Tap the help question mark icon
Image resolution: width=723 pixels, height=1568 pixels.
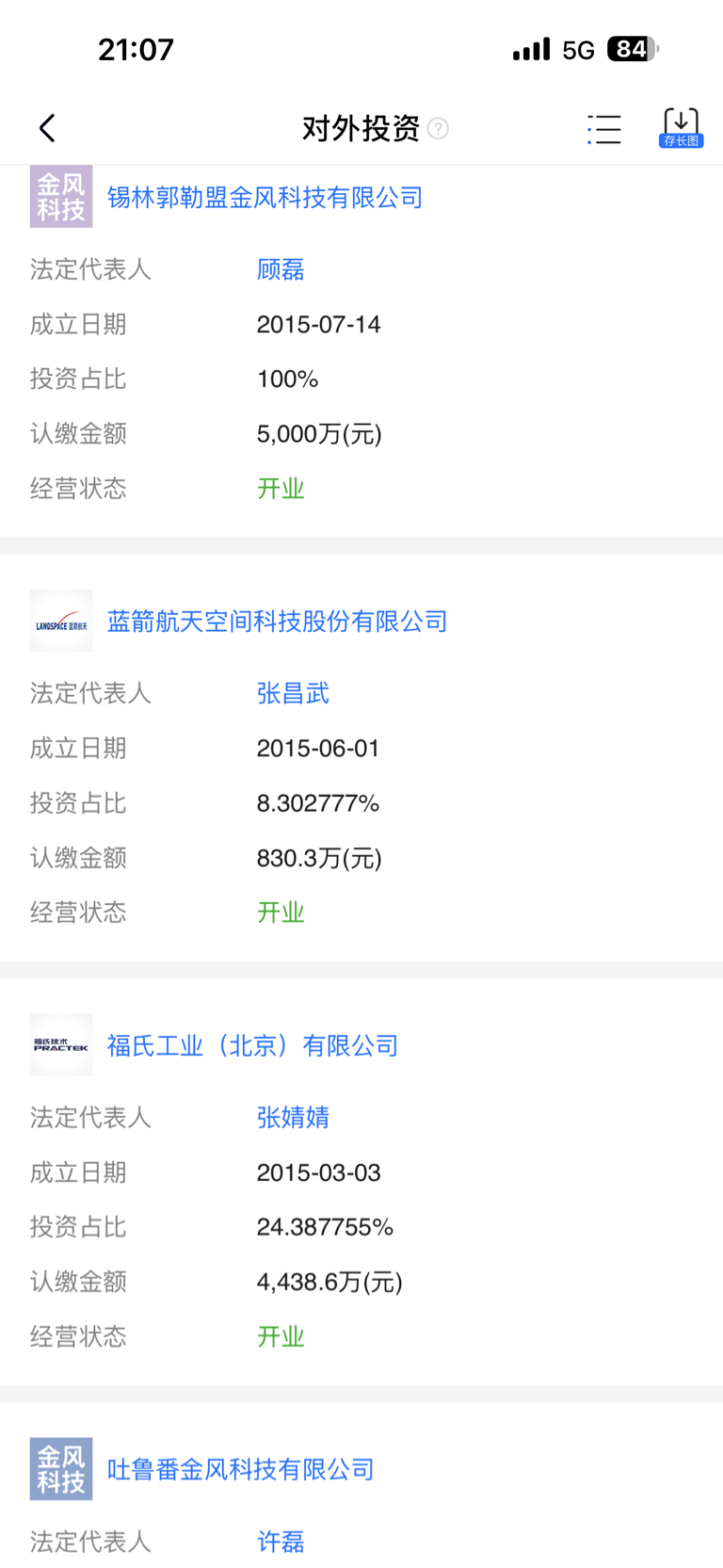coord(438,128)
